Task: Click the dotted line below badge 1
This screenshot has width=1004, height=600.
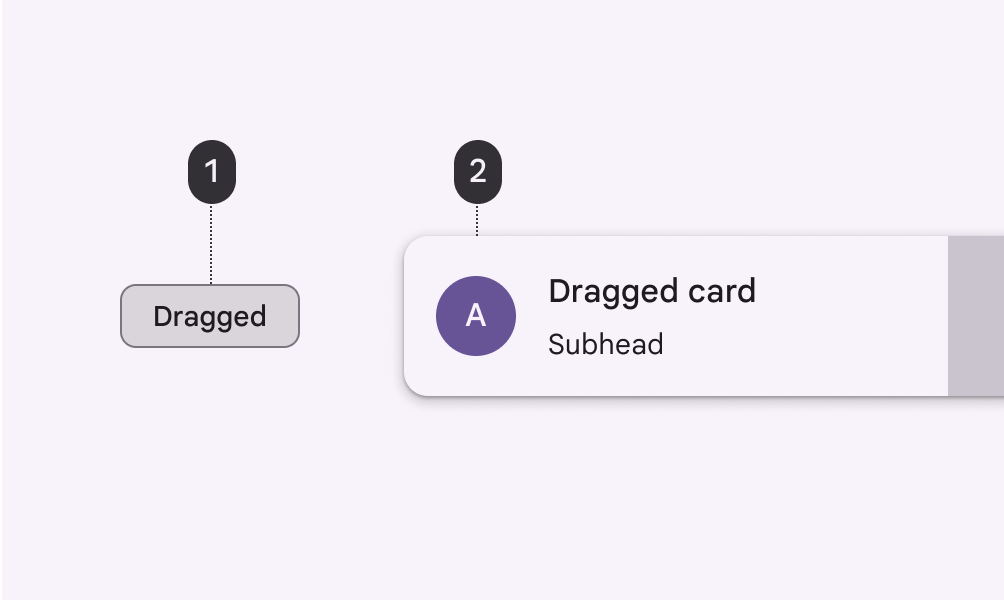Action: (x=212, y=245)
